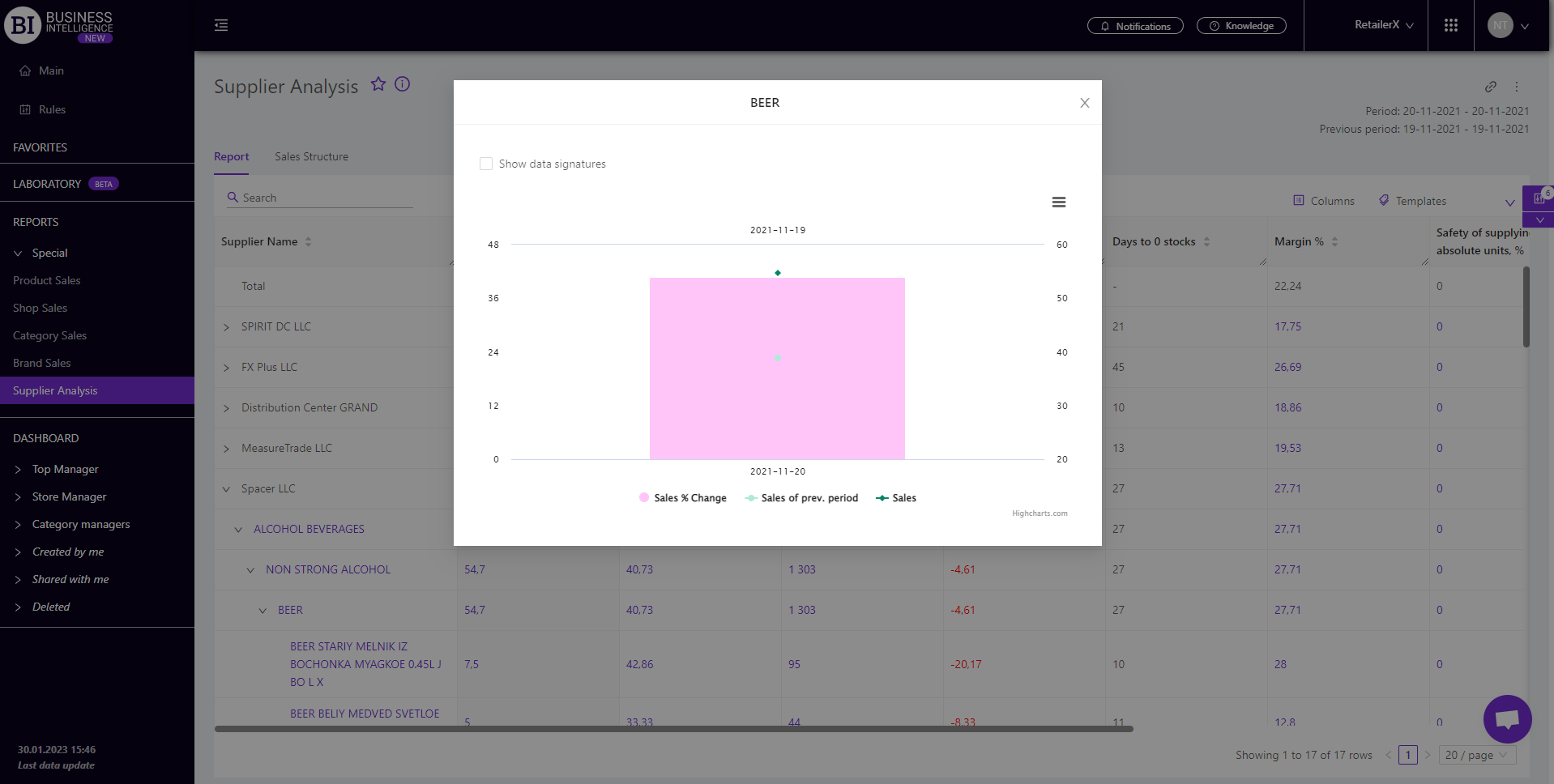Open the chart context menu icon
The height and width of the screenshot is (784, 1554).
pos(1058,202)
